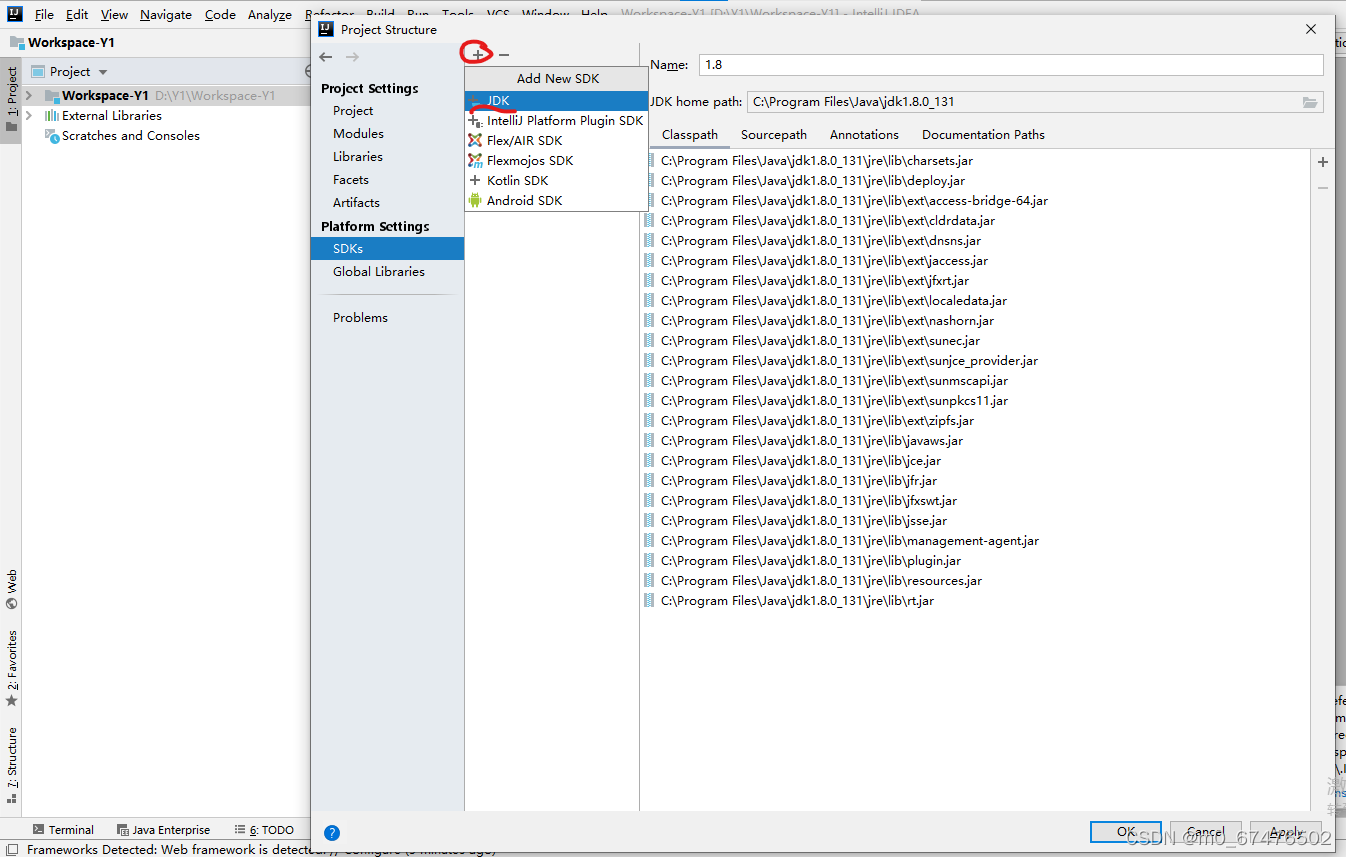Expand the External Libraries node
This screenshot has width=1346, height=857.
(29, 116)
